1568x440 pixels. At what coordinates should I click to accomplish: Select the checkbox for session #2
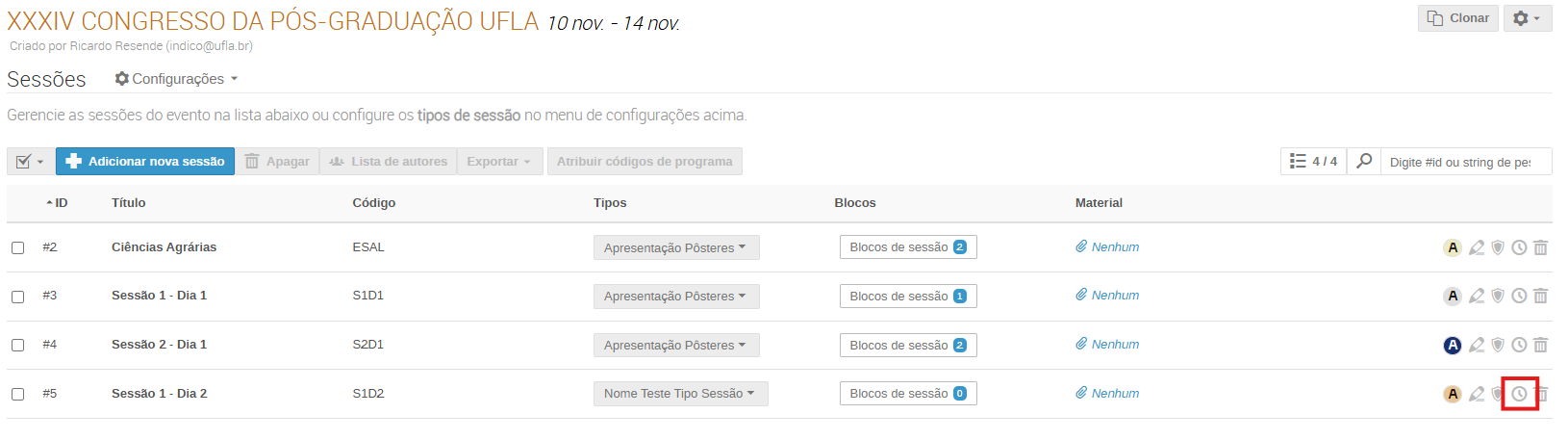pos(18,247)
